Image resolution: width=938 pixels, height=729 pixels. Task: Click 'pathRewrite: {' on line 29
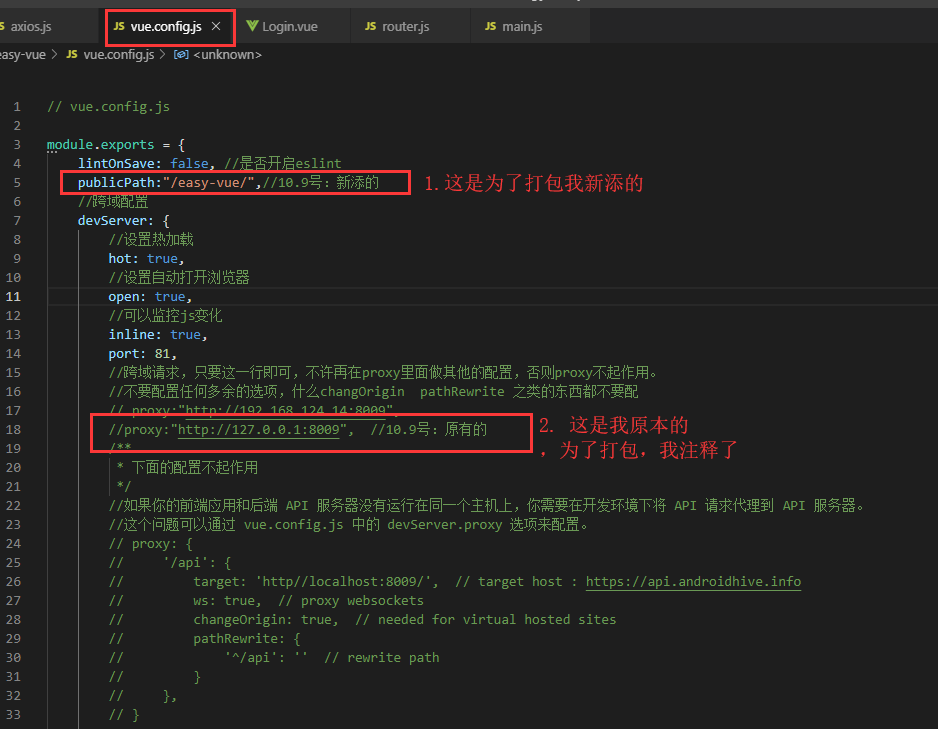point(246,639)
